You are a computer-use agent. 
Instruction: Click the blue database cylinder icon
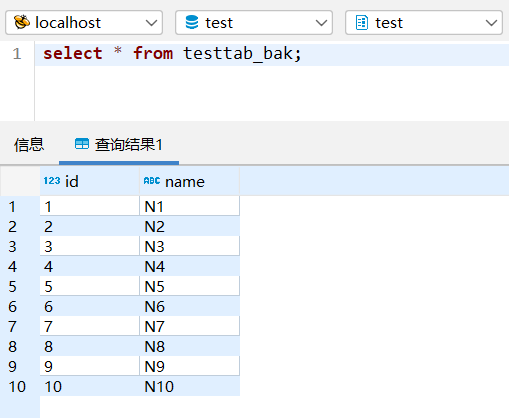(x=192, y=22)
